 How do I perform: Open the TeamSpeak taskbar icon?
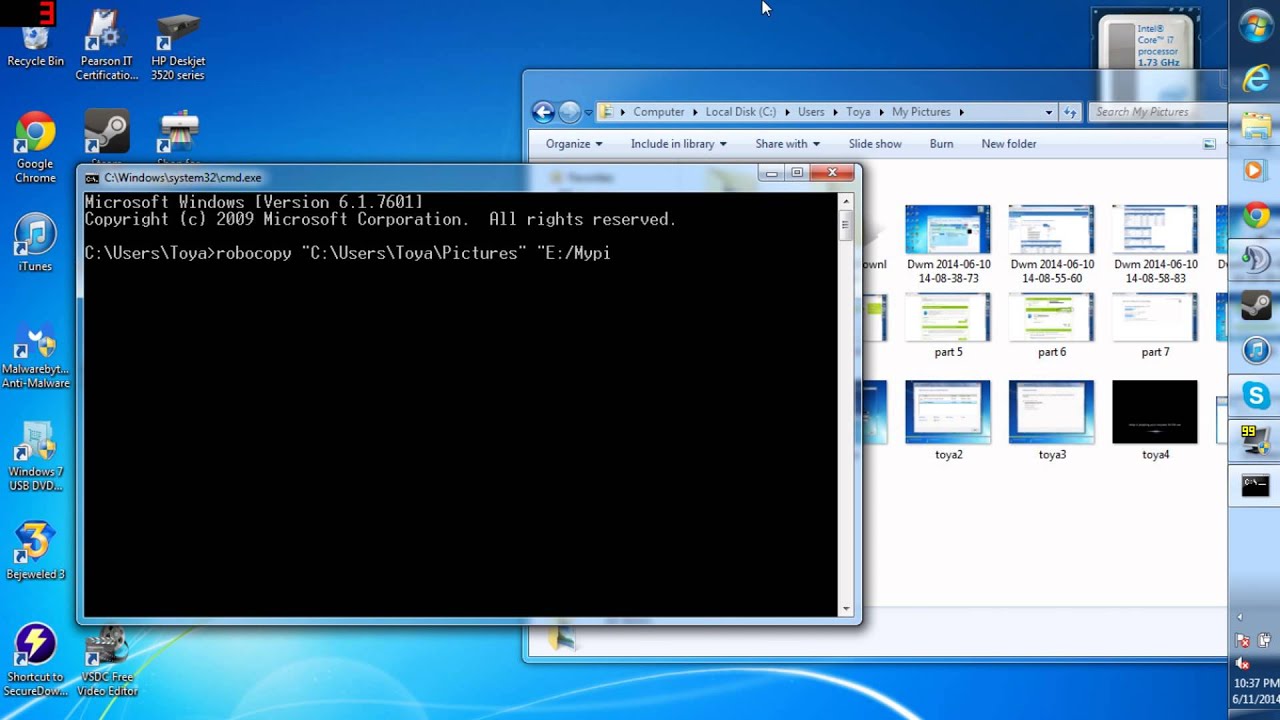point(1256,260)
